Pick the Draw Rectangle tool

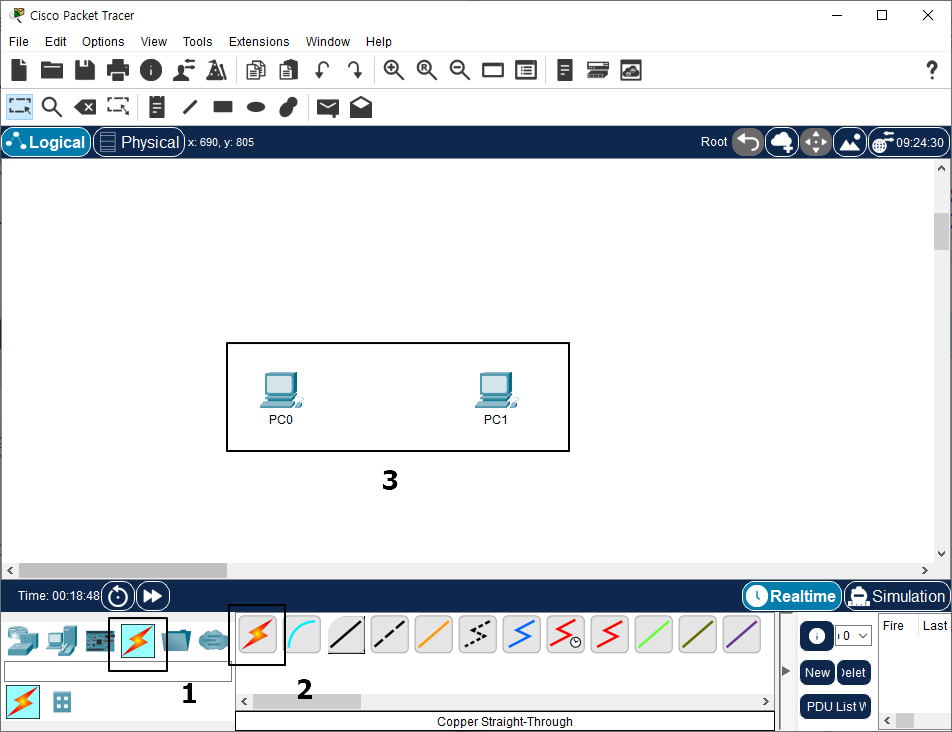223,107
